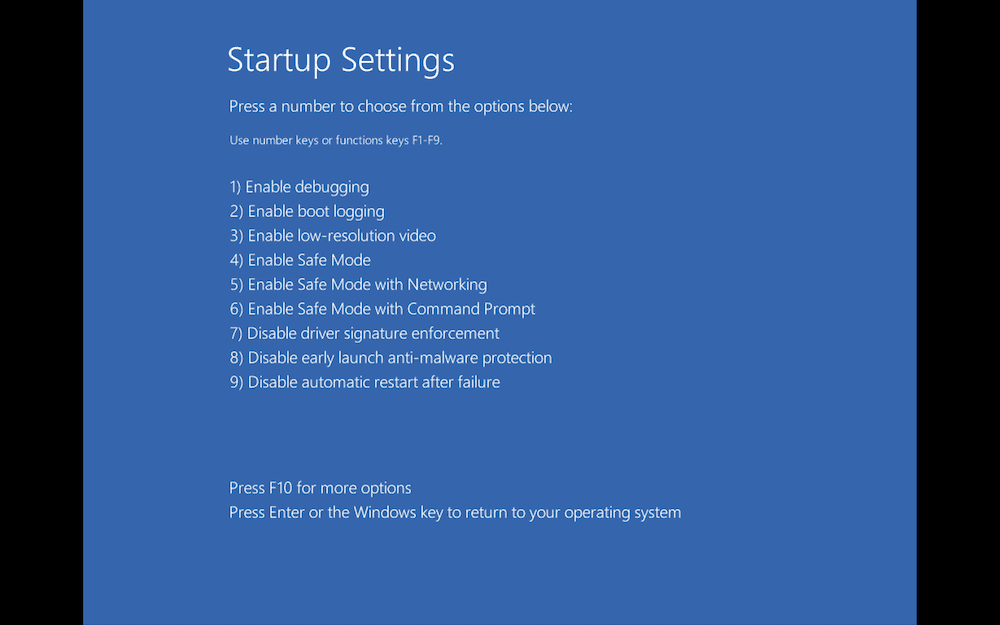Choose Enable Safe Mode with Networking

(358, 284)
